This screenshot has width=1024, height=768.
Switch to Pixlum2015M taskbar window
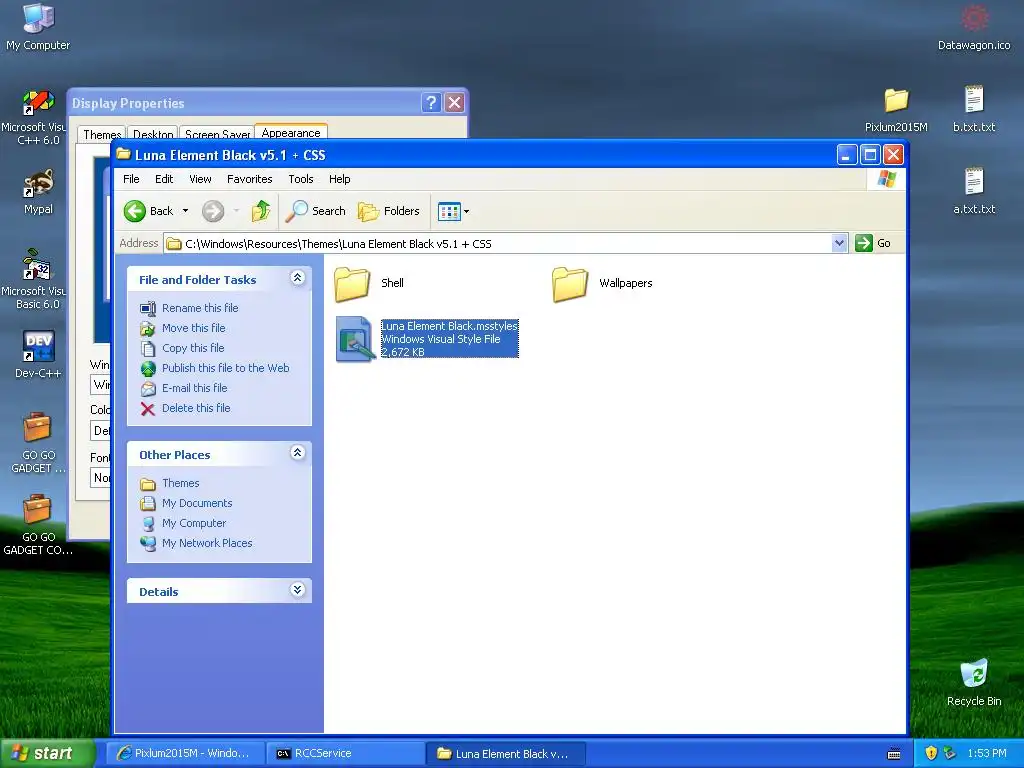pos(185,754)
